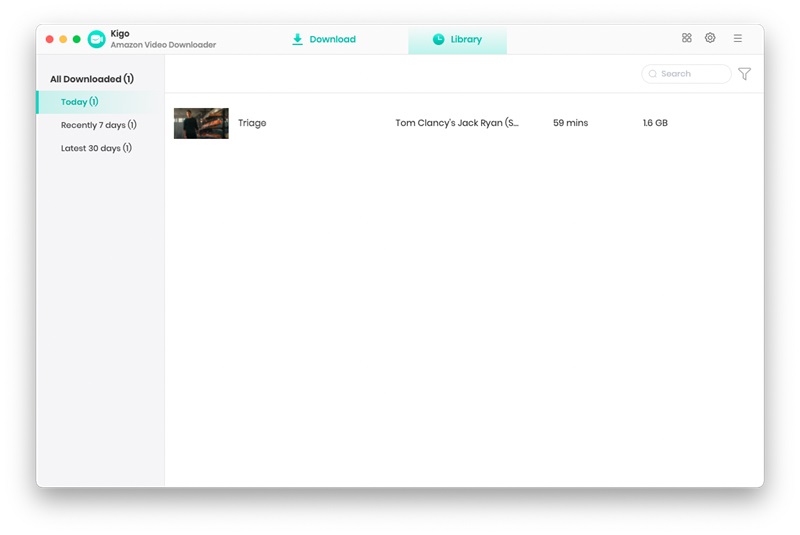Viewport: 800px width, 535px height.
Task: Click the Triage video thumbnail
Action: [201, 123]
